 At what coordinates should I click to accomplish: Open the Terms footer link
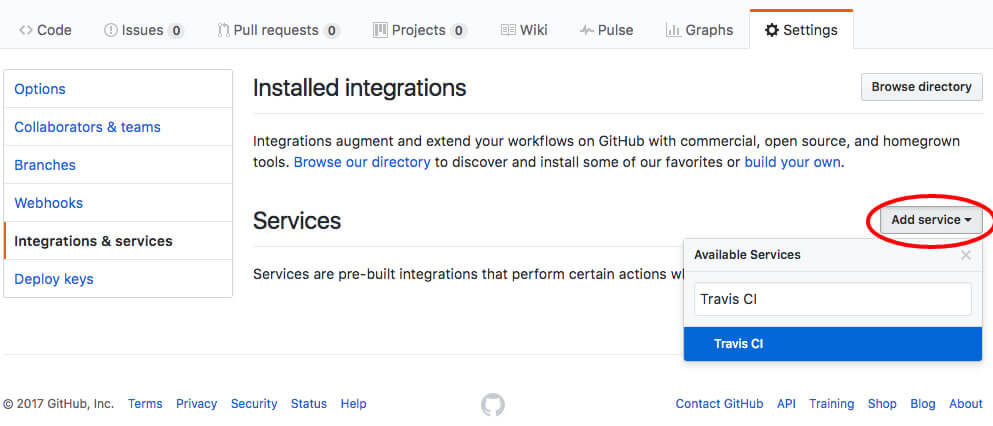tap(145, 404)
